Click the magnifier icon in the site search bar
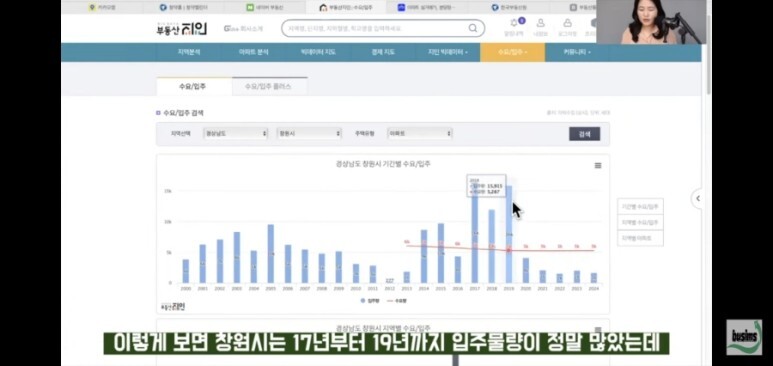 tap(472, 28)
